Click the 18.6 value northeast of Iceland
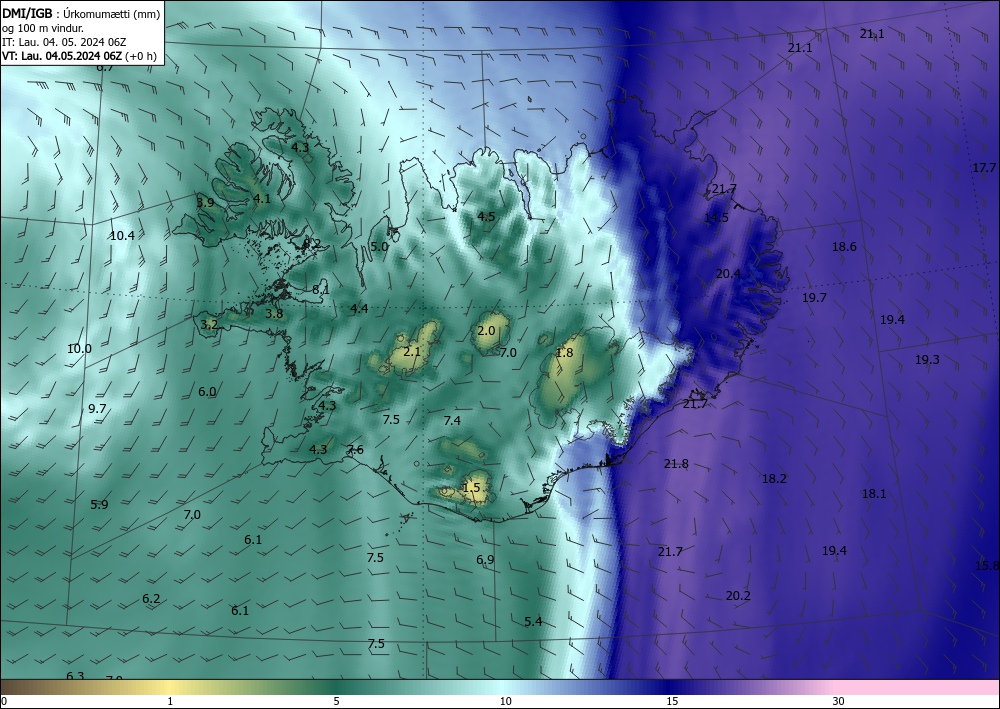This screenshot has height=709, width=1000. coord(844,247)
